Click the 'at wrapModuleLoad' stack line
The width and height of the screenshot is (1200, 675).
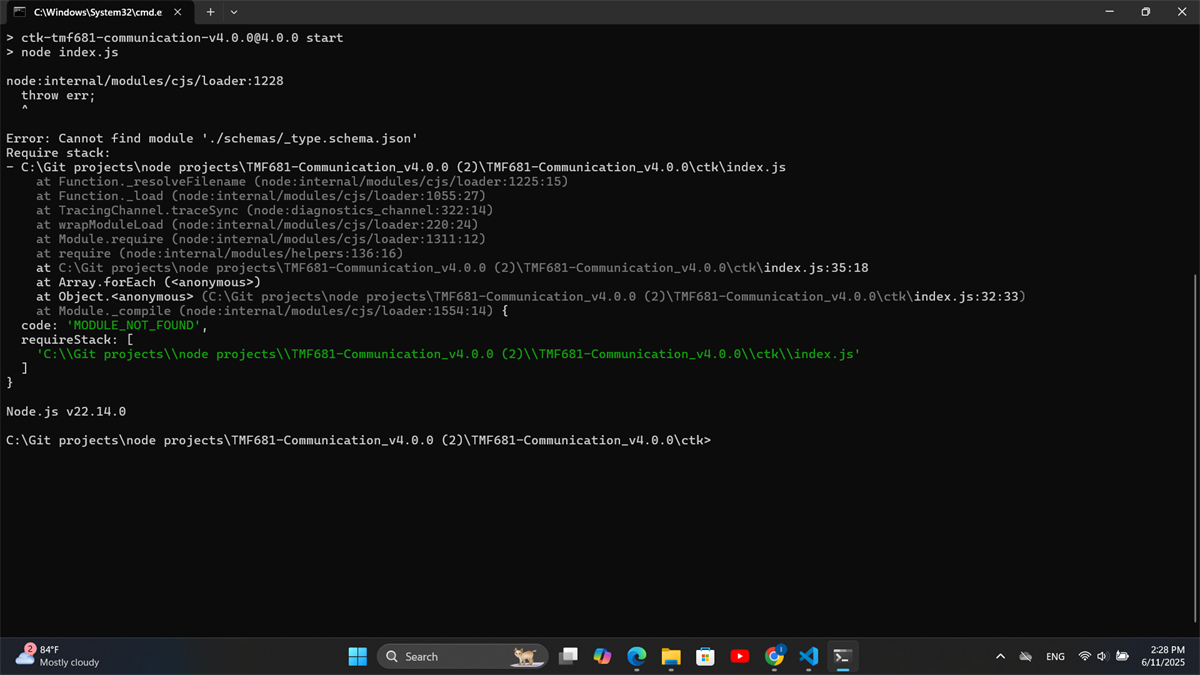click(257, 225)
